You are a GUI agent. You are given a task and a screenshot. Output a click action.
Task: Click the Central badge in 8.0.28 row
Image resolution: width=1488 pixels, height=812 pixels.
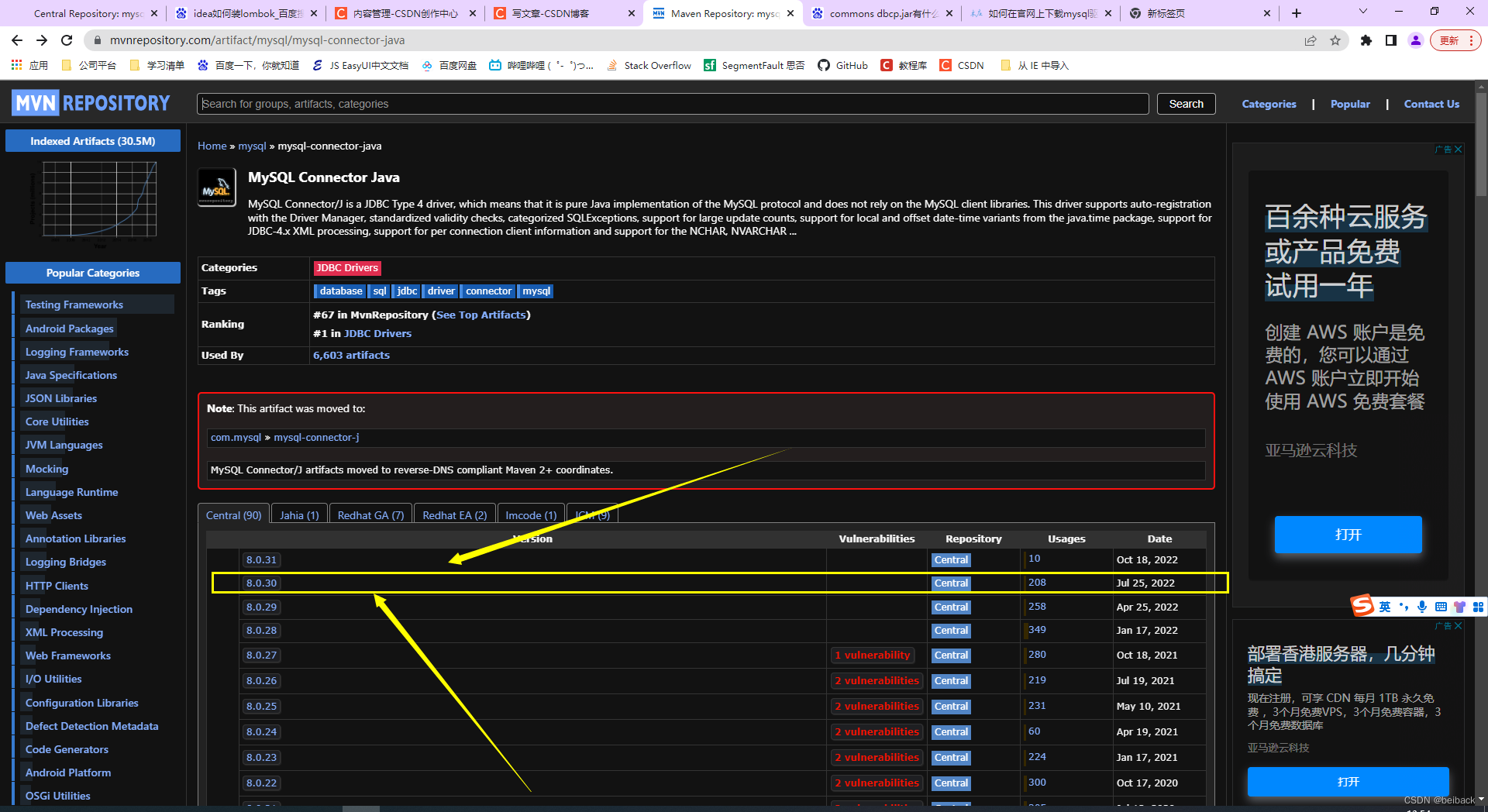point(951,631)
